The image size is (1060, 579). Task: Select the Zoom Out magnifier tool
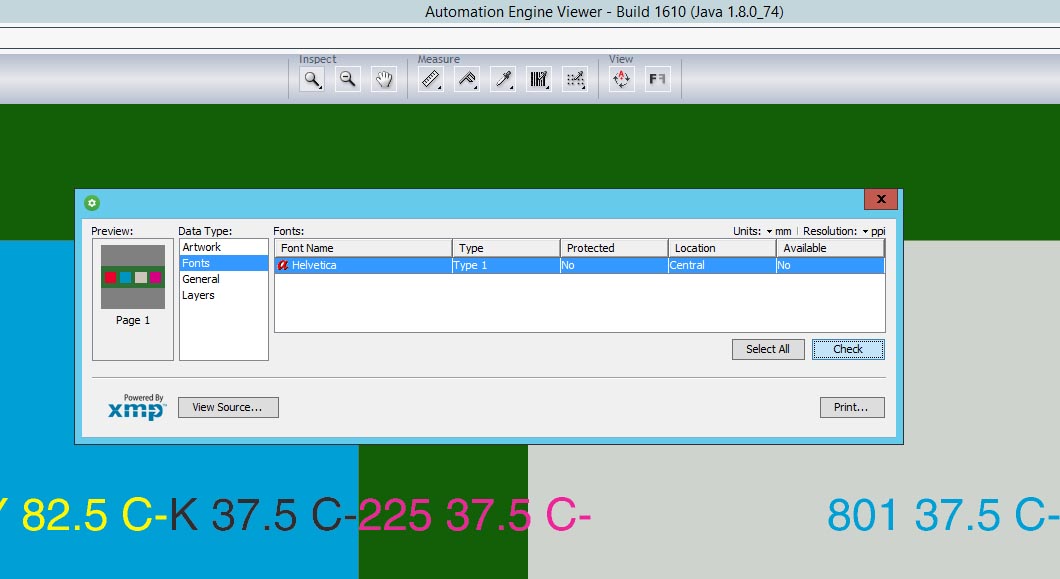347,80
